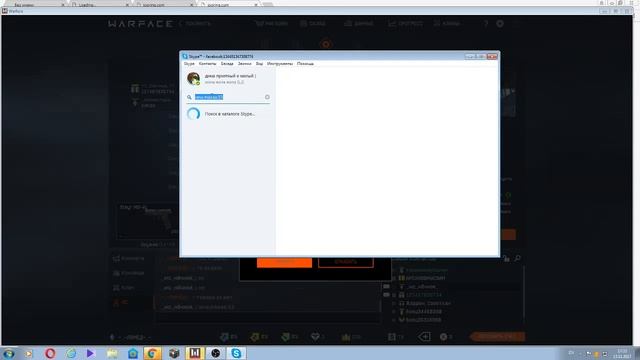The width and height of the screenshot is (640, 360).
Task: Open the OBS round icon in taskbar
Action: [216, 353]
